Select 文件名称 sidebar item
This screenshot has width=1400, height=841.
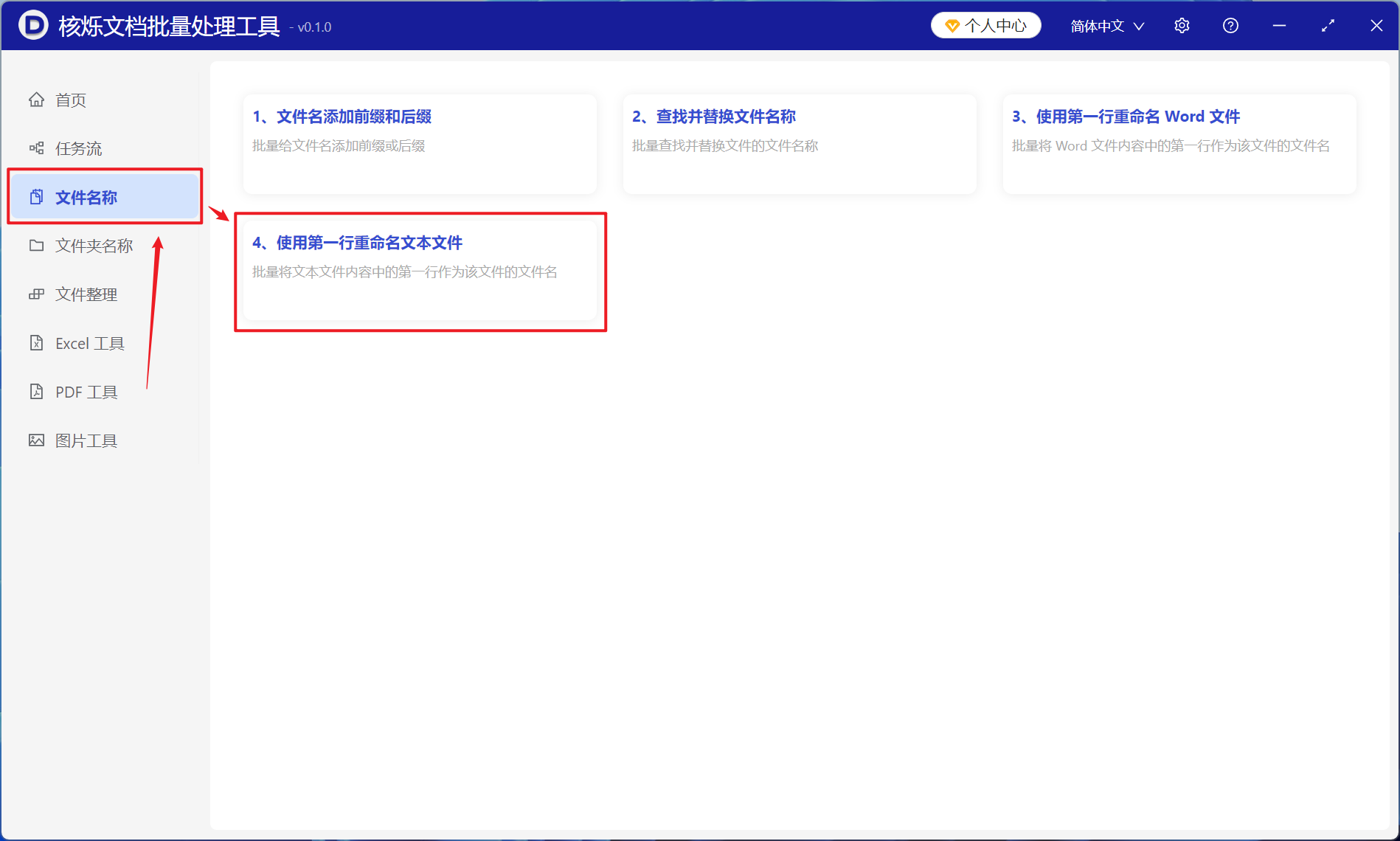tap(104, 197)
